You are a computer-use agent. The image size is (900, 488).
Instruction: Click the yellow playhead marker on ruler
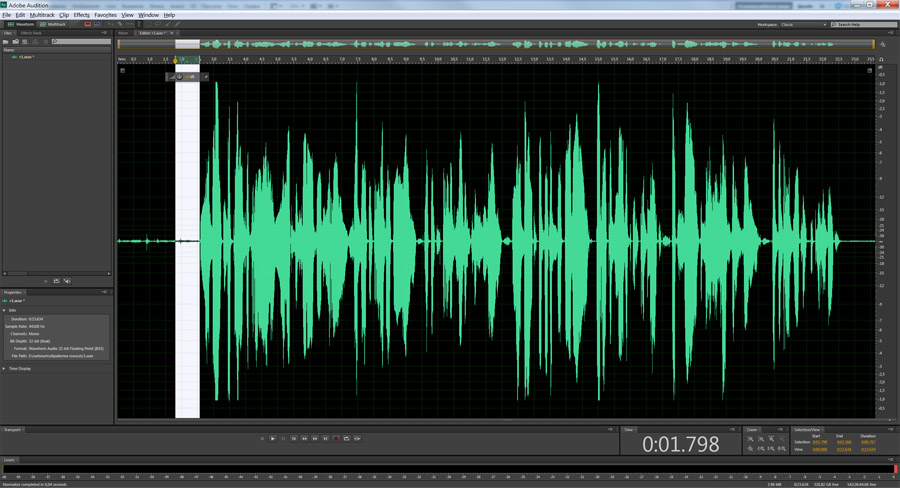175,60
